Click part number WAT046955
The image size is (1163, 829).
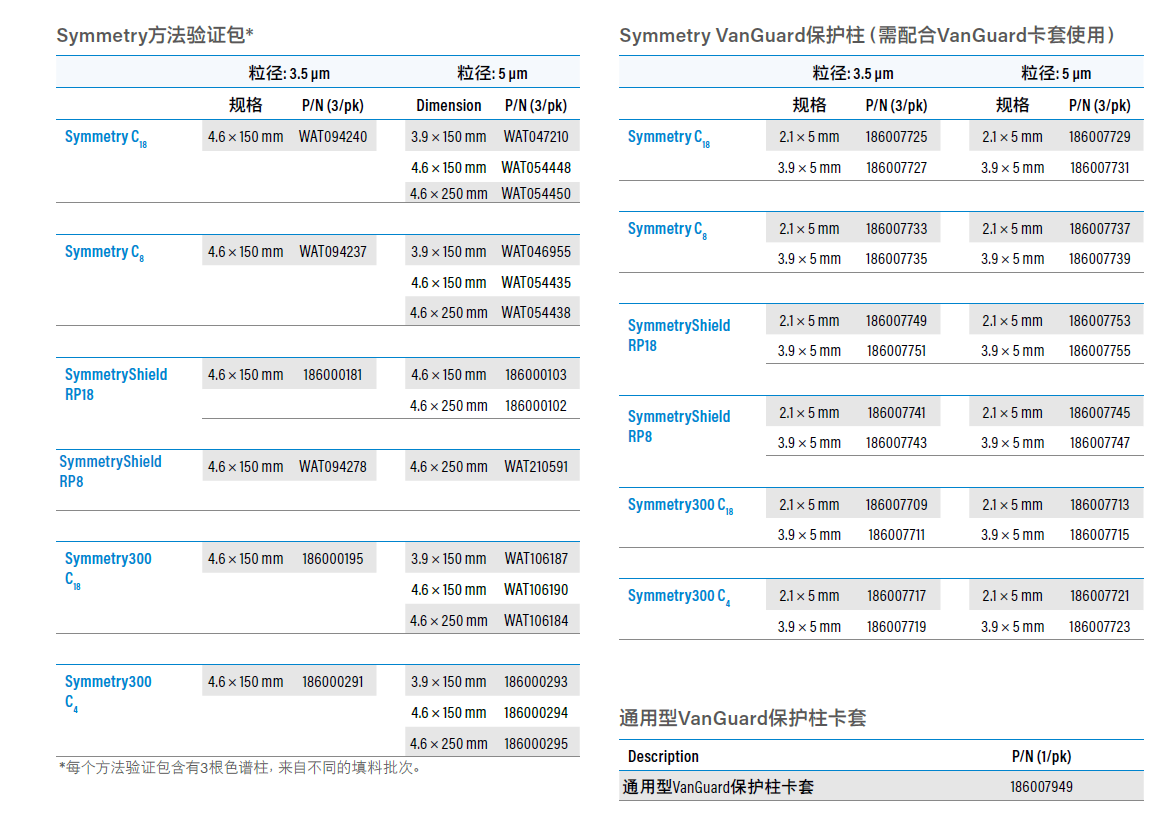coord(536,252)
